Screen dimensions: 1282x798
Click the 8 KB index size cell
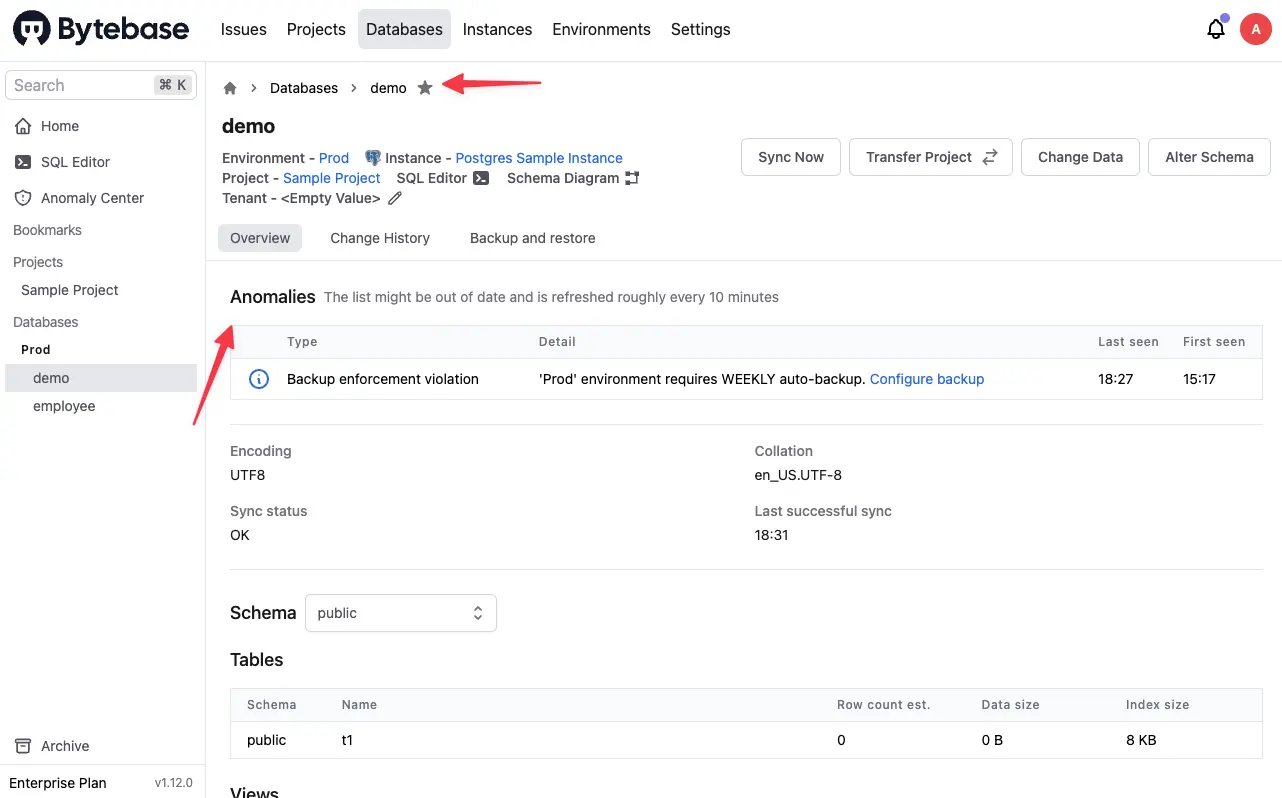tap(1141, 740)
